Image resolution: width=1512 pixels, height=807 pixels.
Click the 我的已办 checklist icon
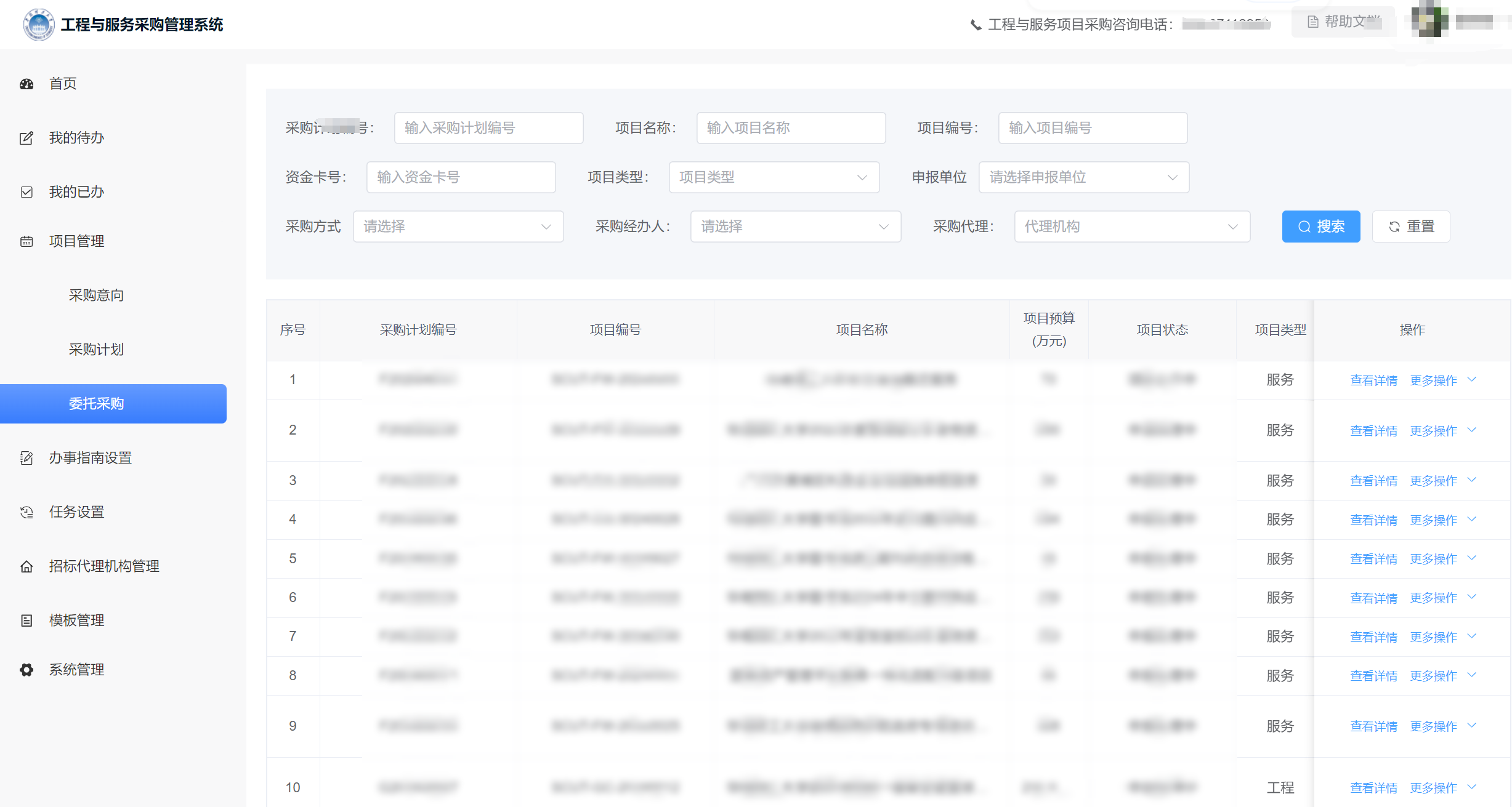[27, 192]
